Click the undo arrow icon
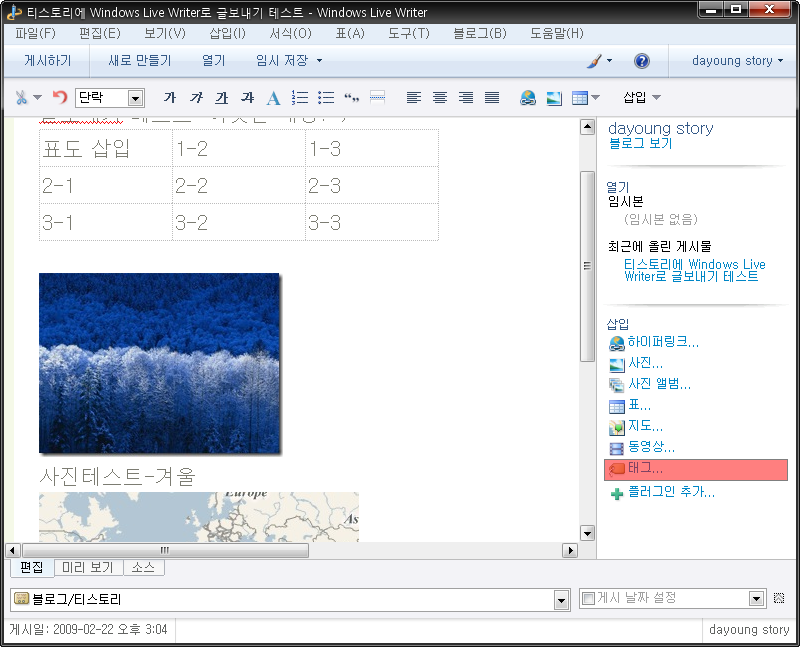Screen dimensions: 800x647 tap(60, 97)
